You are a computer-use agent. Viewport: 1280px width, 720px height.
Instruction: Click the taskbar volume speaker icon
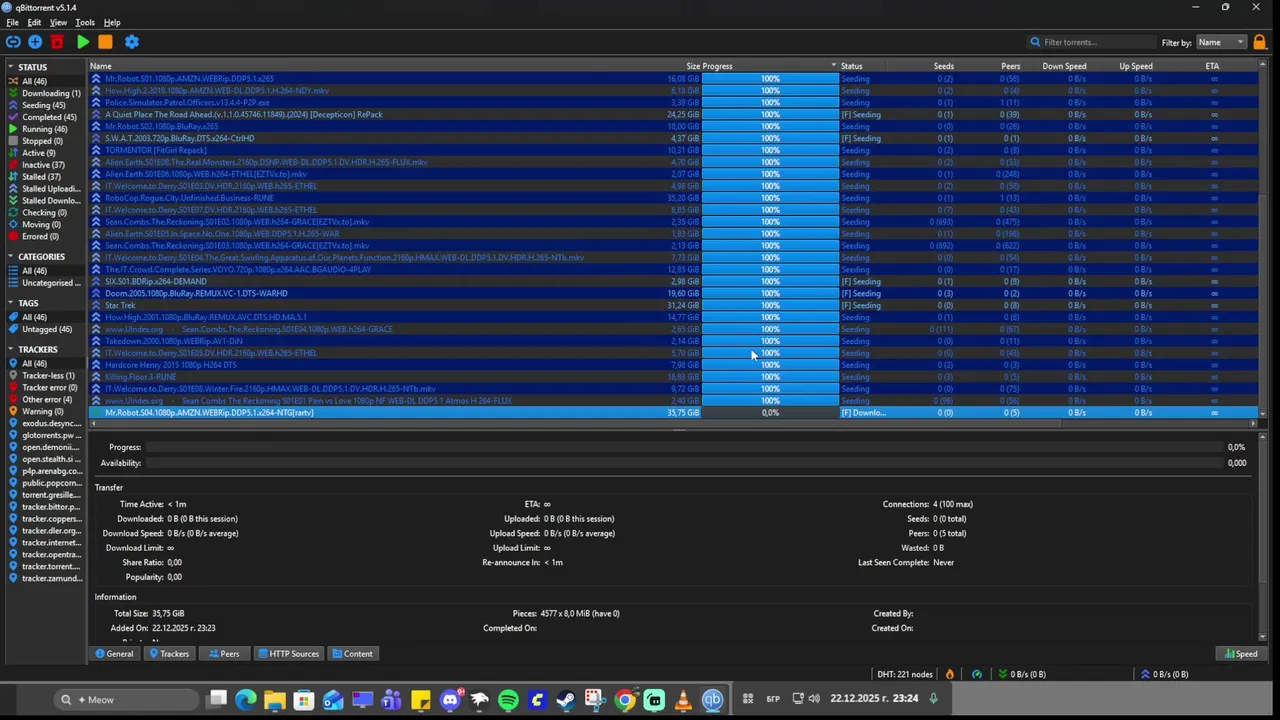point(814,699)
